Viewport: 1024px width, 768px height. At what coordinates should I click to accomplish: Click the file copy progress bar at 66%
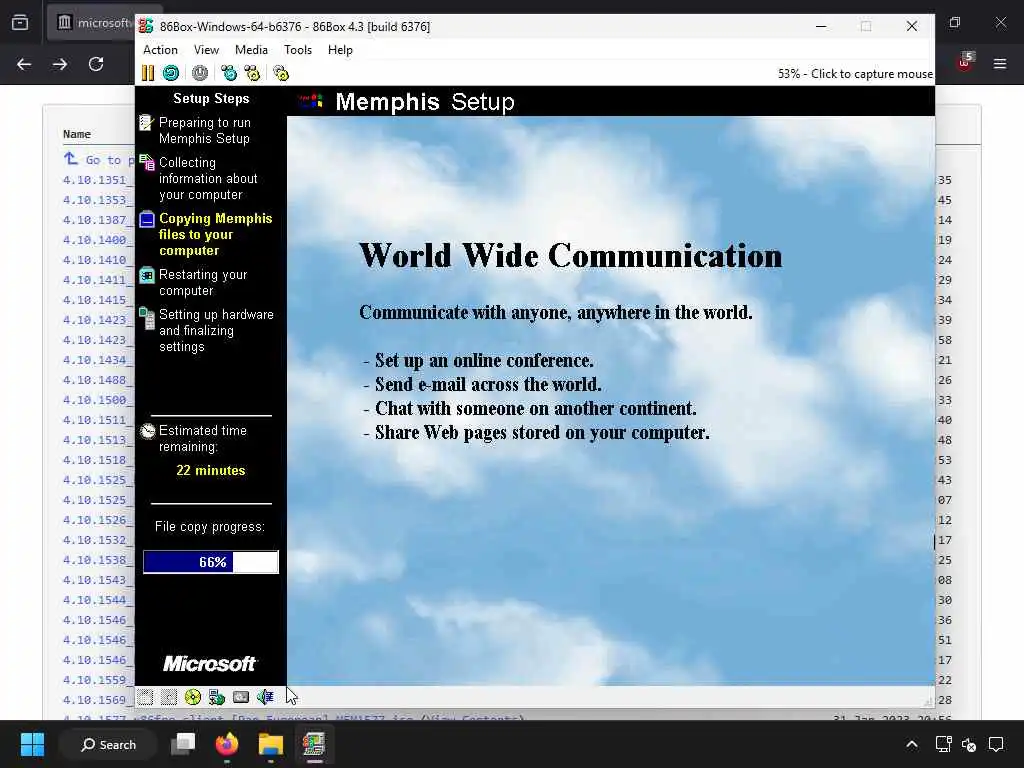(x=211, y=562)
